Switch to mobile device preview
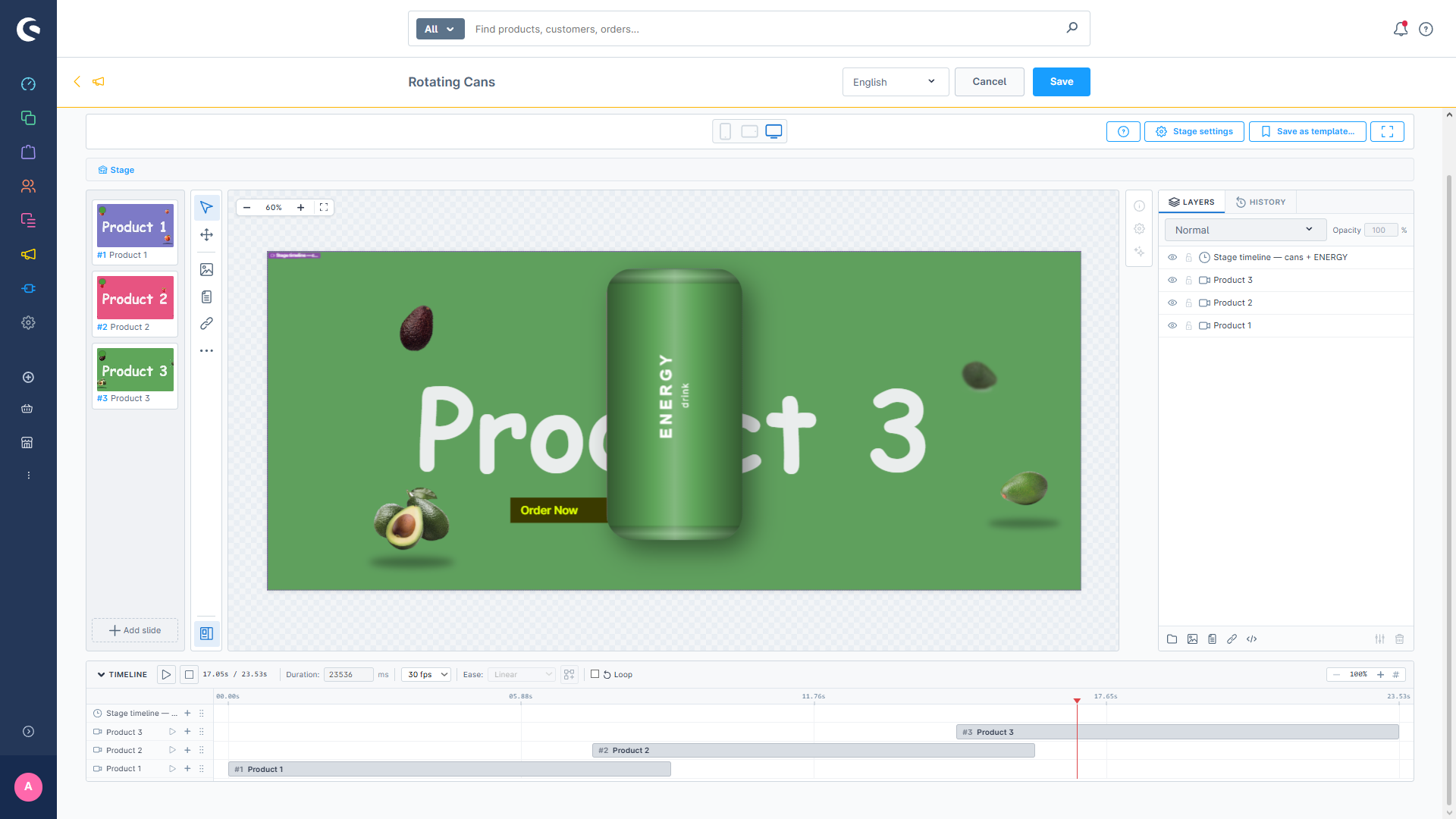 click(x=725, y=131)
